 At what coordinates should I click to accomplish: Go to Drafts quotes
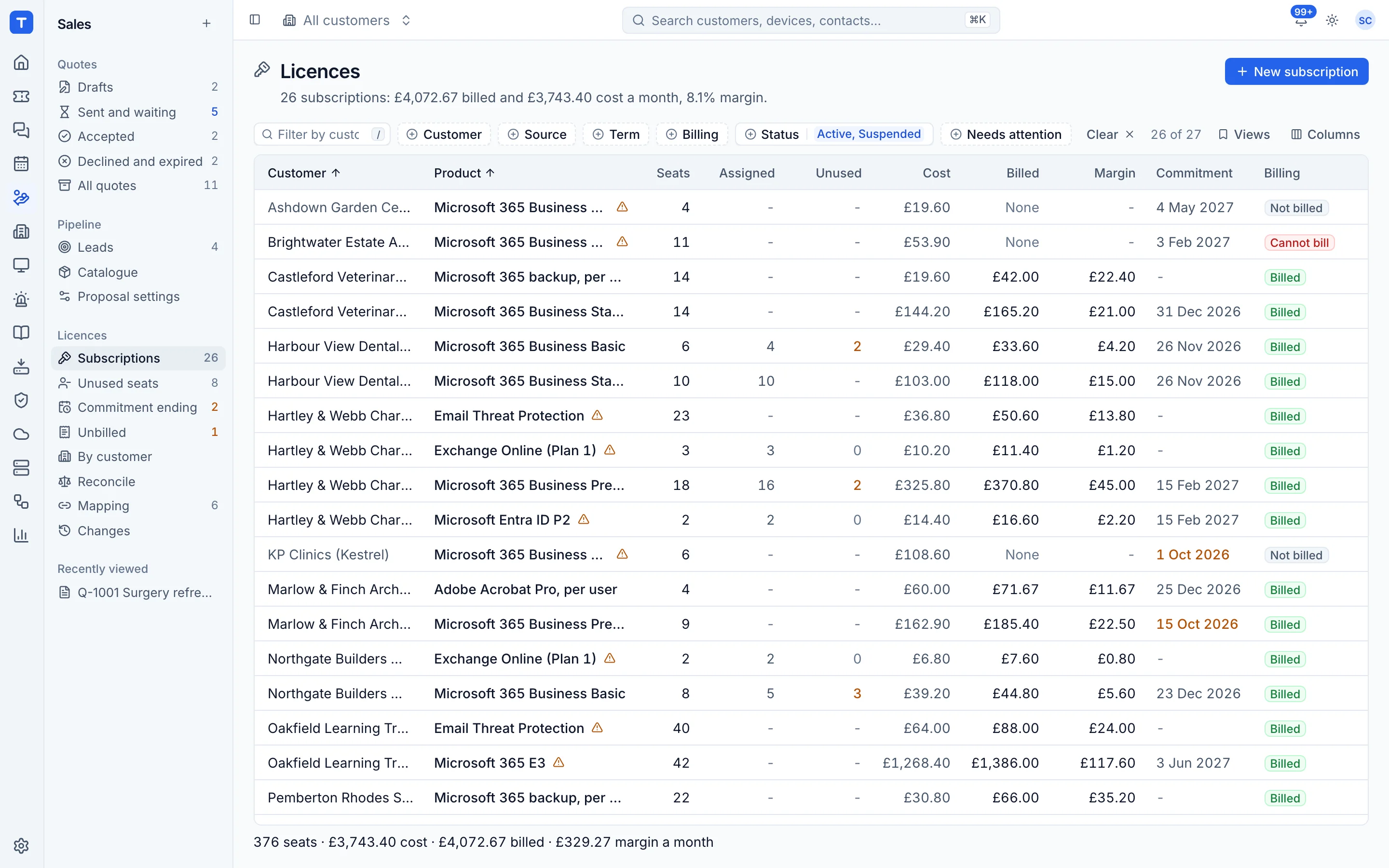[138, 87]
